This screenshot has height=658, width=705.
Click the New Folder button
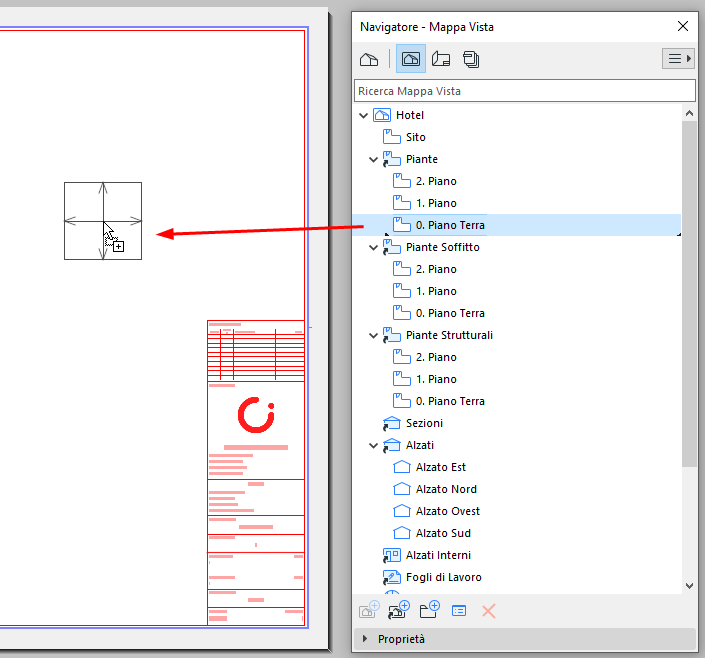[429, 610]
